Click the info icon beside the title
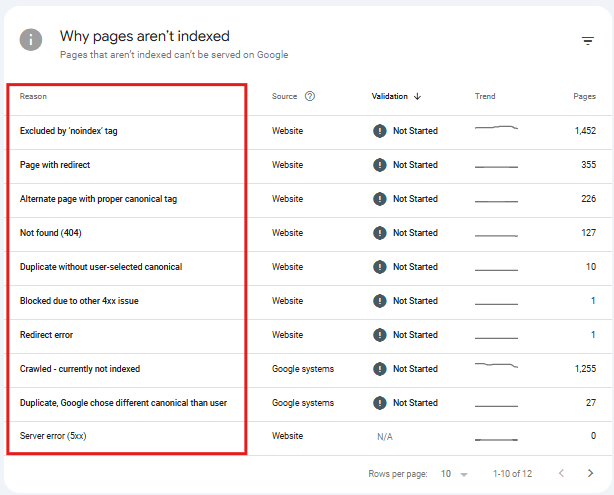The height and width of the screenshot is (495, 614). click(33, 39)
